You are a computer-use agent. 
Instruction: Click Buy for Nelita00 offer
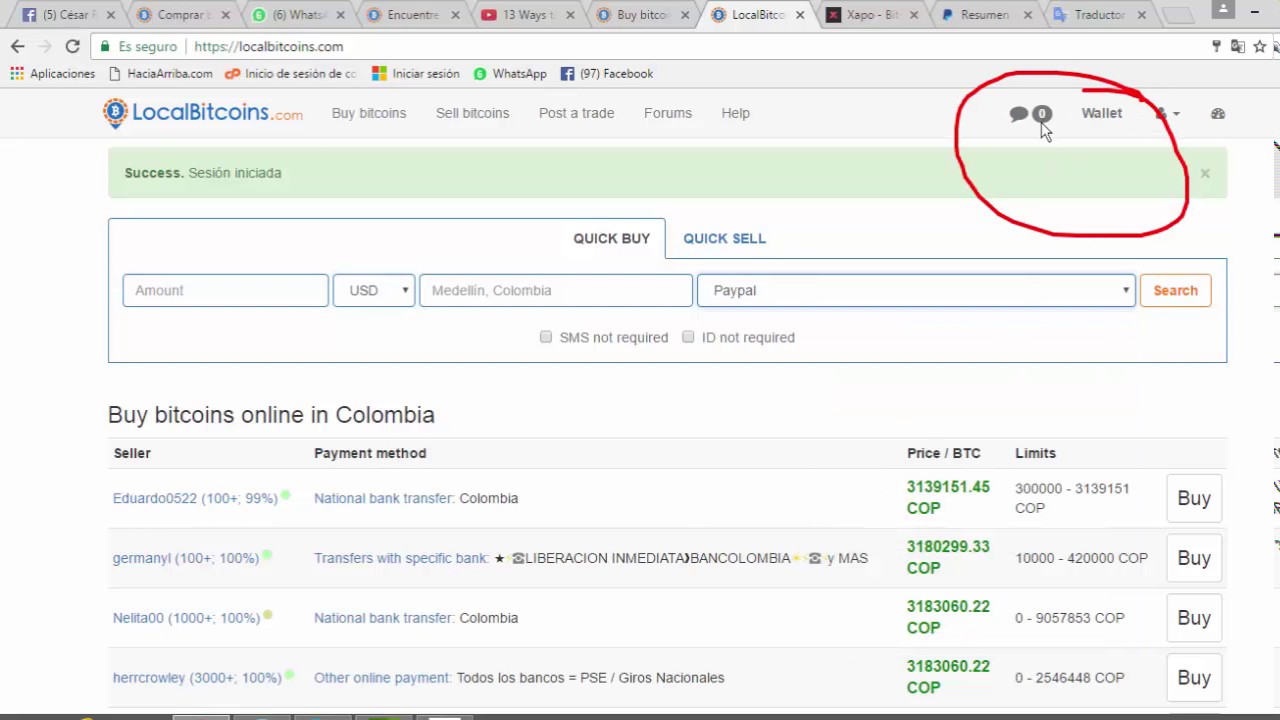coord(1193,618)
